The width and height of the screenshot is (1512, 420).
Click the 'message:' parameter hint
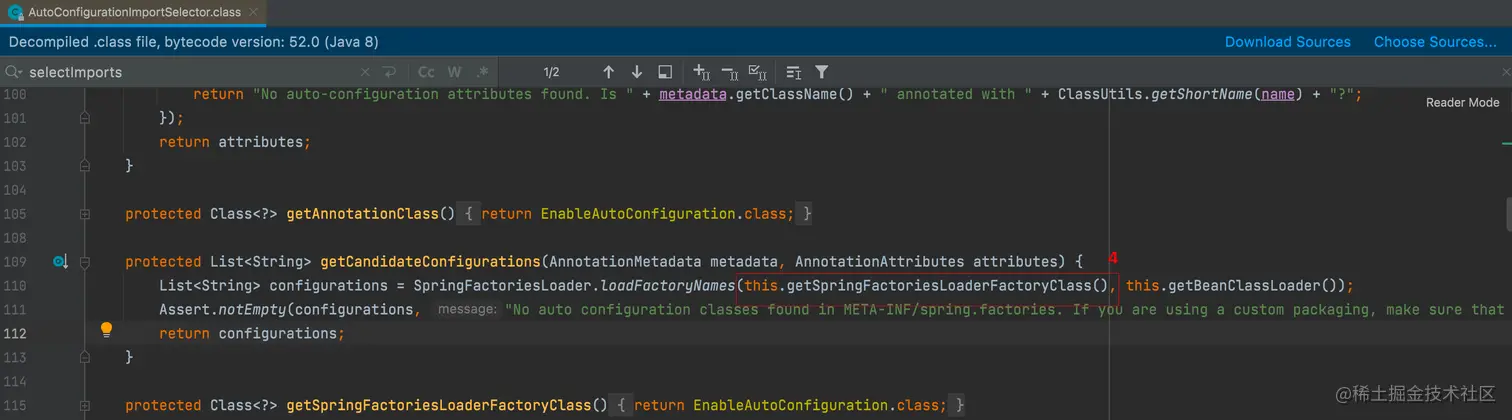tap(467, 310)
